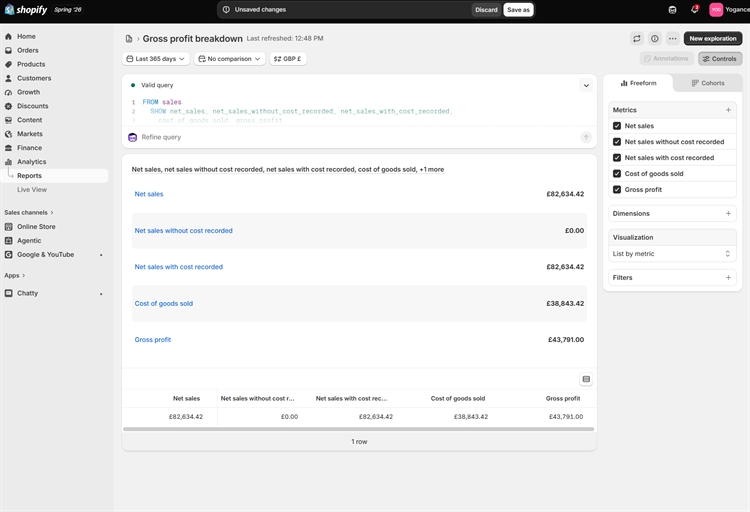Discard the unsaved changes

pos(486,10)
